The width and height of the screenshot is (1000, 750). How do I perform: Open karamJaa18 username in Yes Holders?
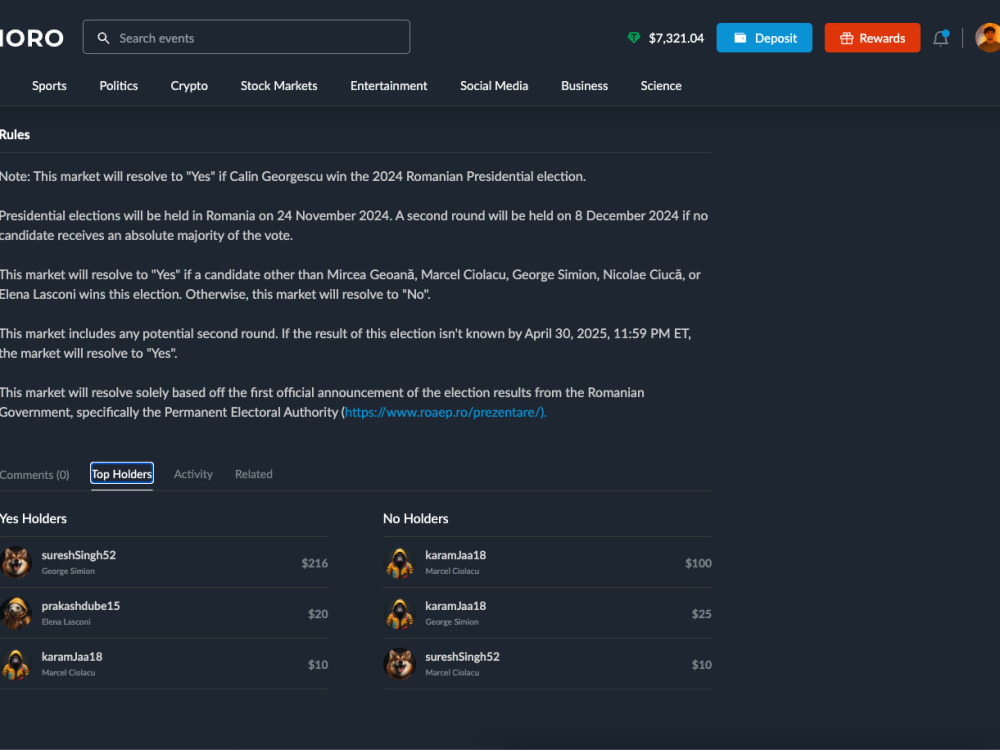coord(71,656)
